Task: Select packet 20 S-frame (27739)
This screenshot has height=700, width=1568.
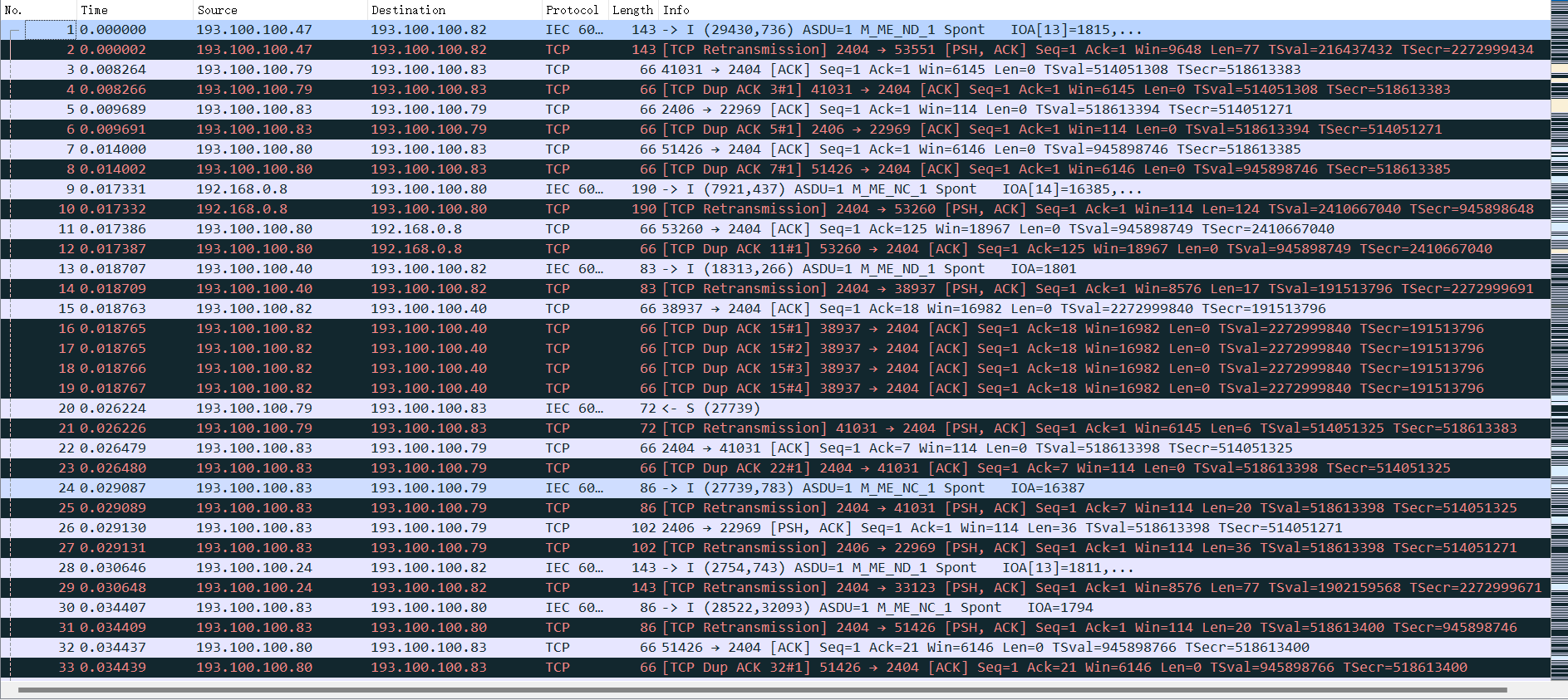Action: click(x=775, y=409)
